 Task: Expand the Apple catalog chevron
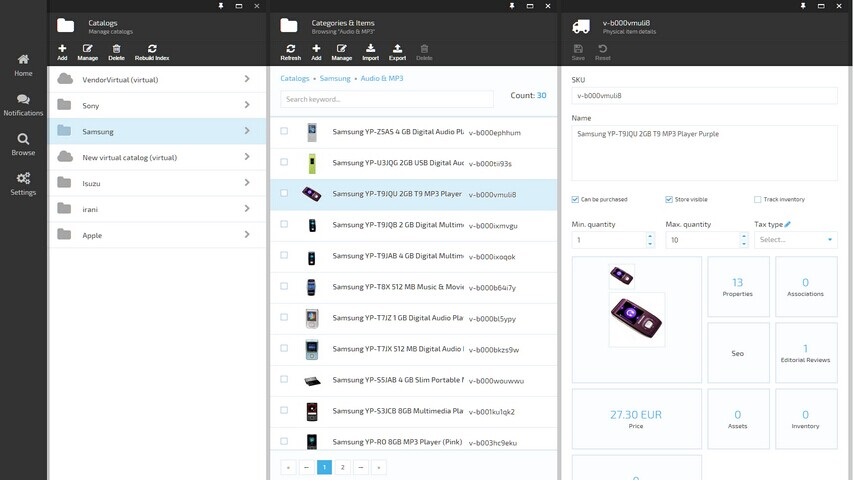tap(247, 234)
